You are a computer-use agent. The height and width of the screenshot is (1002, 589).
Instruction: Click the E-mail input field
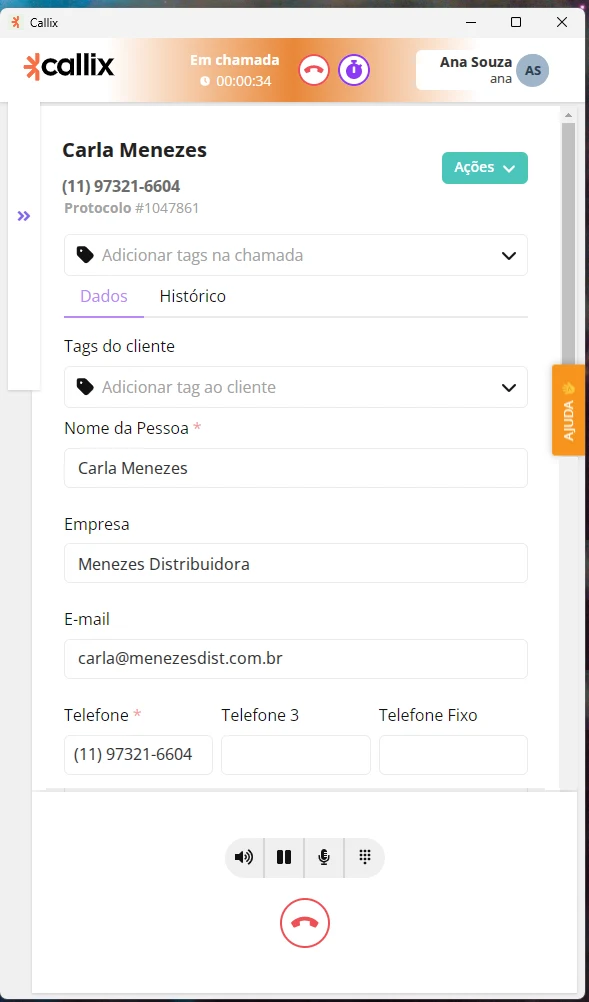pyautogui.click(x=296, y=659)
